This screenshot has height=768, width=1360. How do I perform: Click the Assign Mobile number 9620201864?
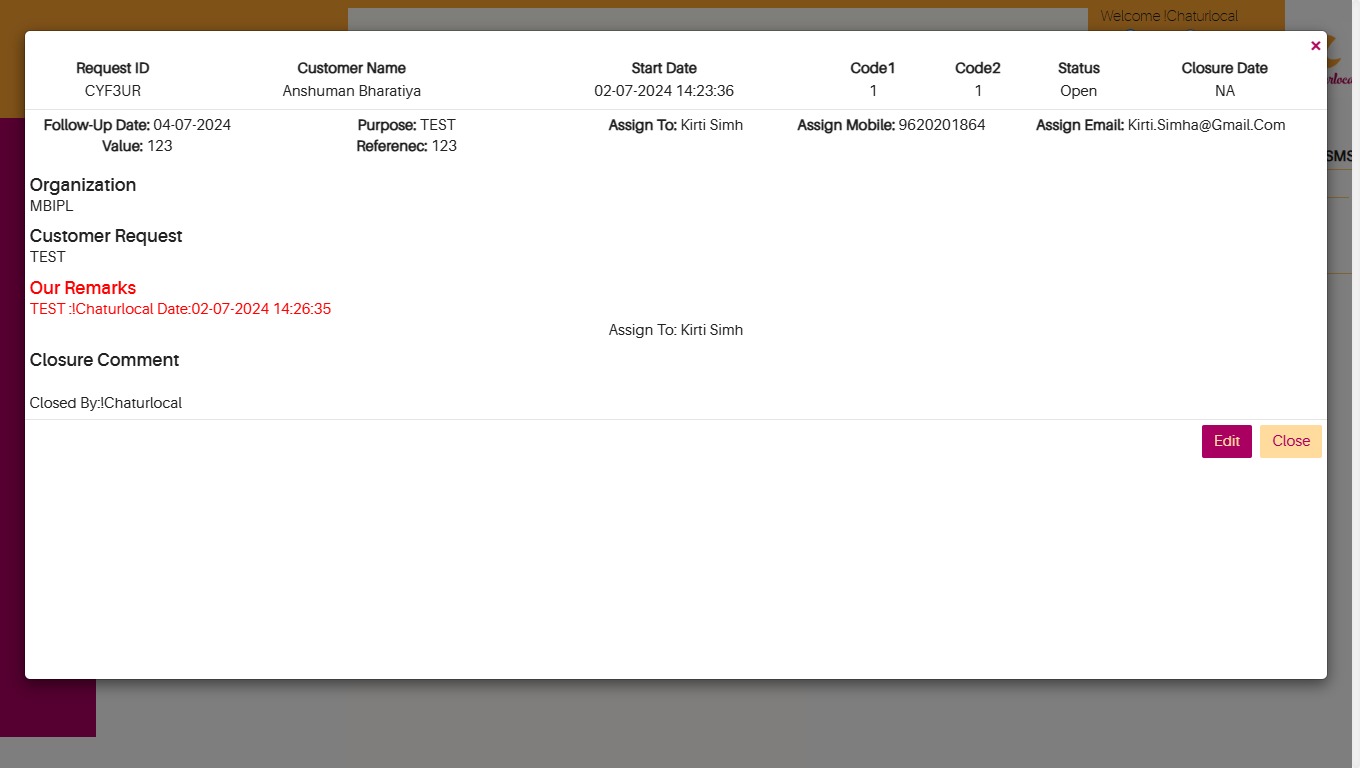pos(942,125)
